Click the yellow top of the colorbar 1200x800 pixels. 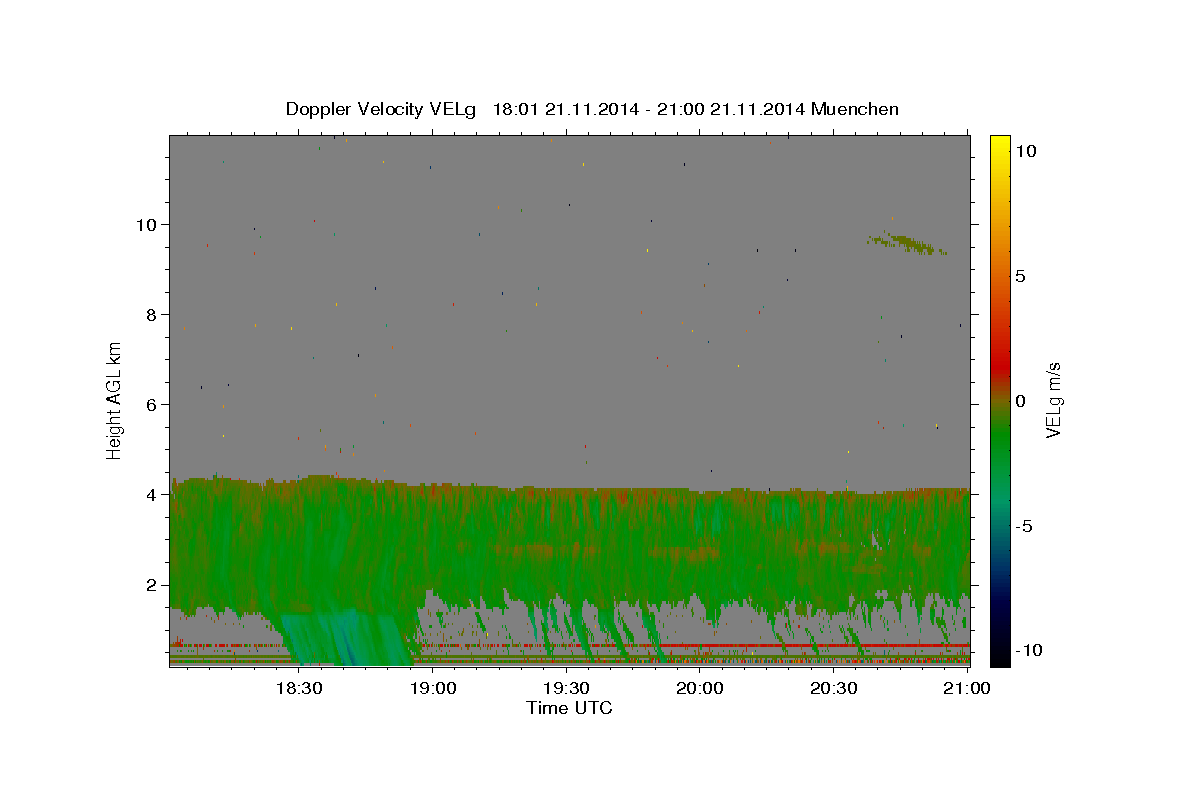tap(999, 145)
